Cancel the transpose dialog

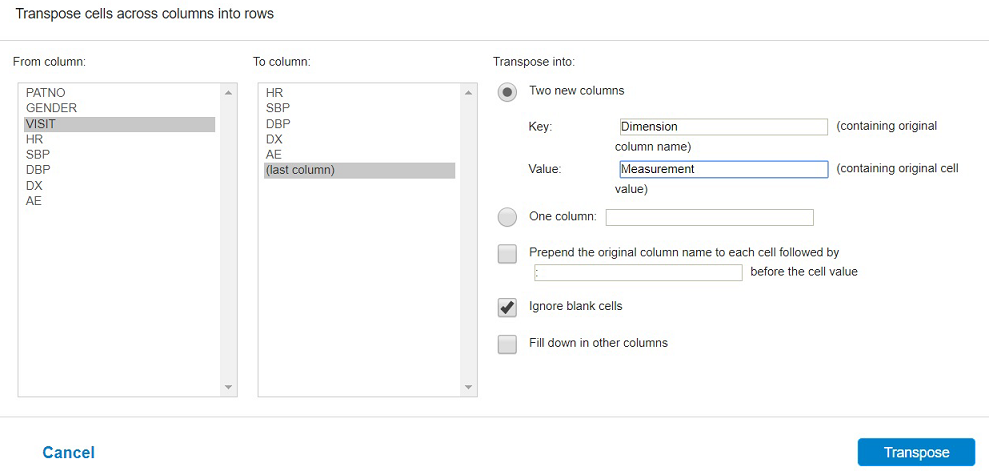[x=68, y=453]
